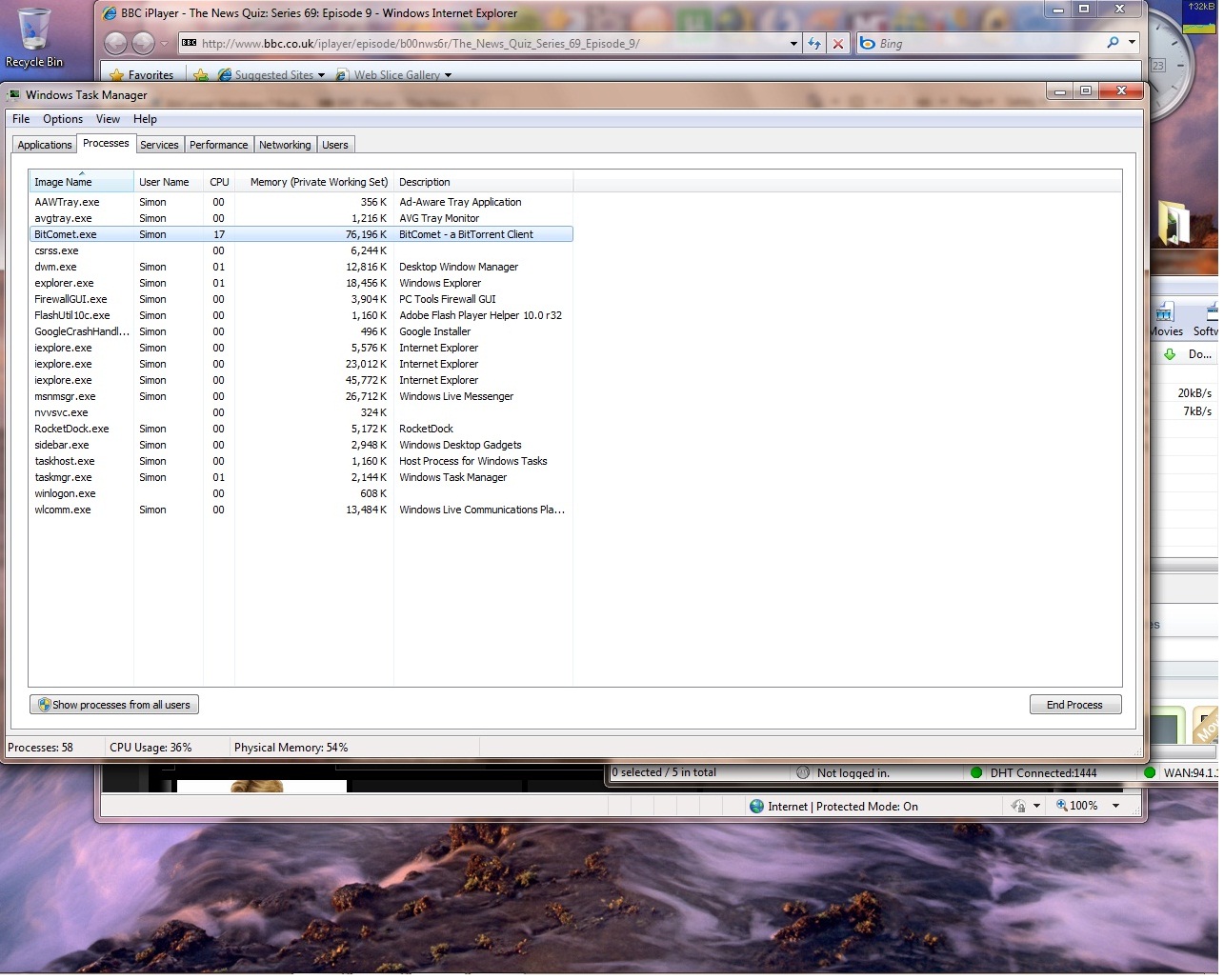Select the winlogon.exe process
This screenshot has height=980, width=1224.
[x=301, y=493]
